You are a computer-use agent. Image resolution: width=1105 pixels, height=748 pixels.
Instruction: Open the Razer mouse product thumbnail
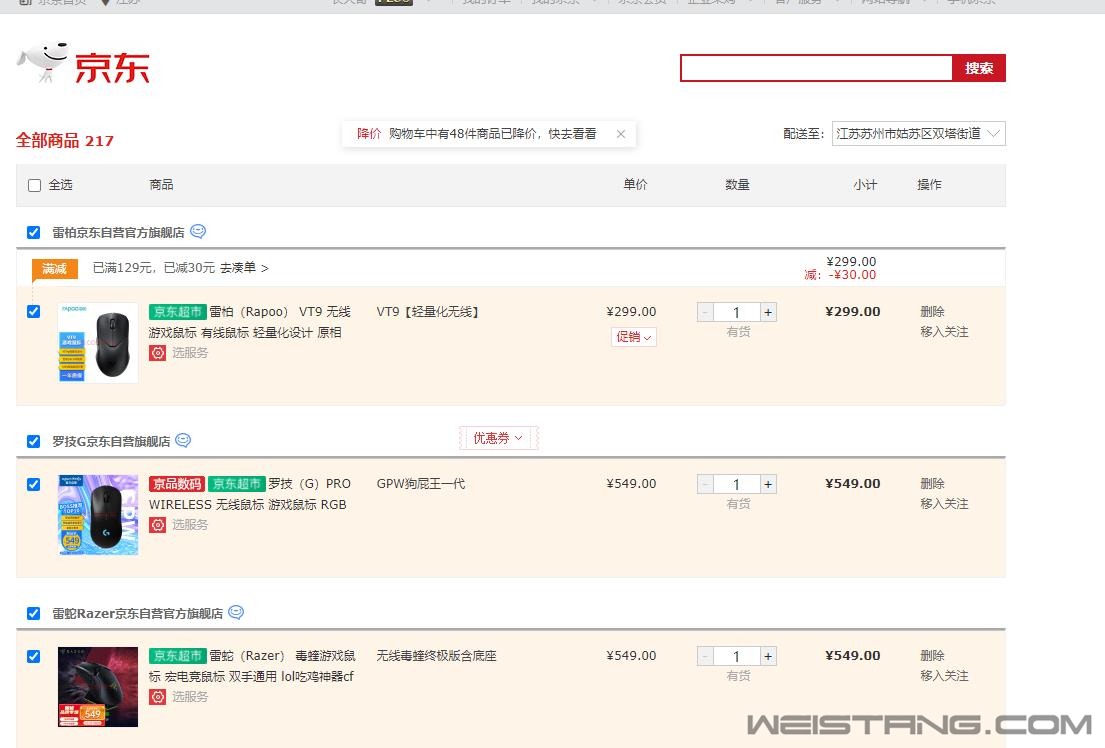(98, 687)
